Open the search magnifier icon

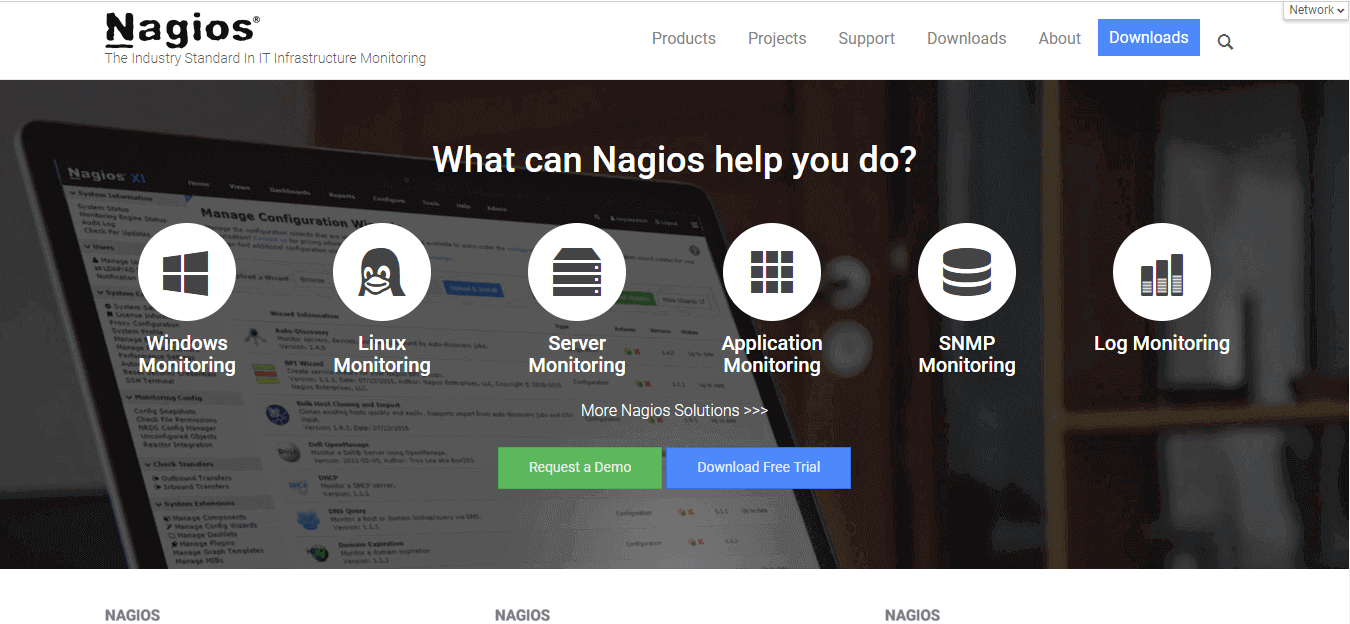coord(1225,42)
